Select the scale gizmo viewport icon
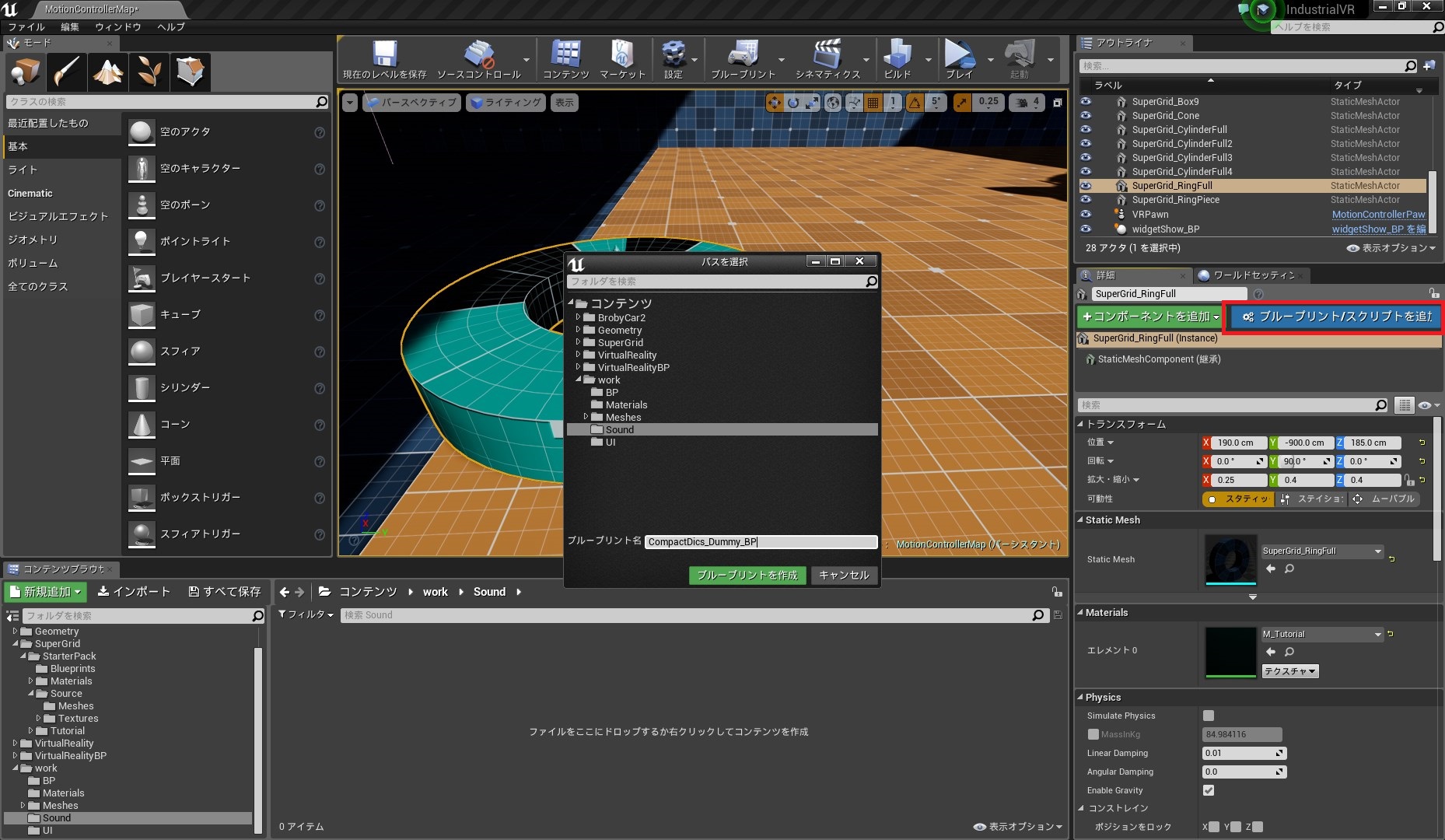Image resolution: width=1445 pixels, height=840 pixels. tap(812, 102)
